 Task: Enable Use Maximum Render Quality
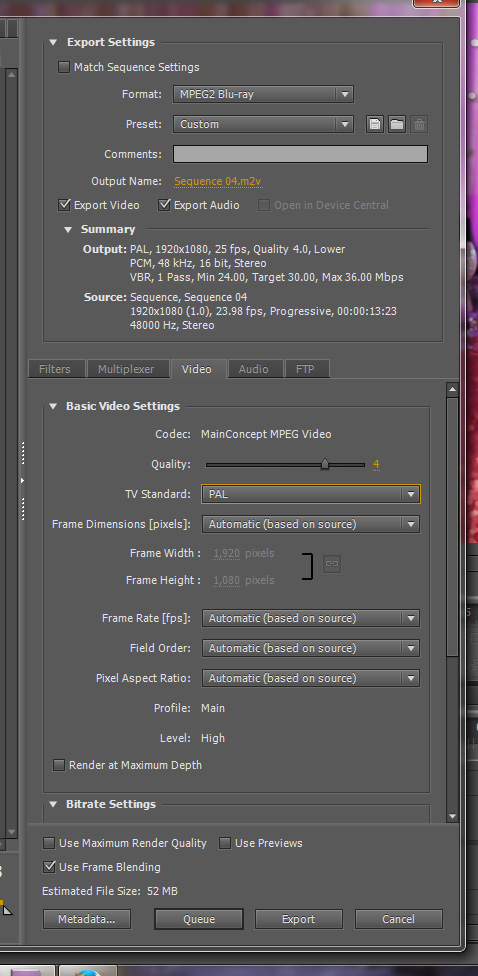coord(49,843)
